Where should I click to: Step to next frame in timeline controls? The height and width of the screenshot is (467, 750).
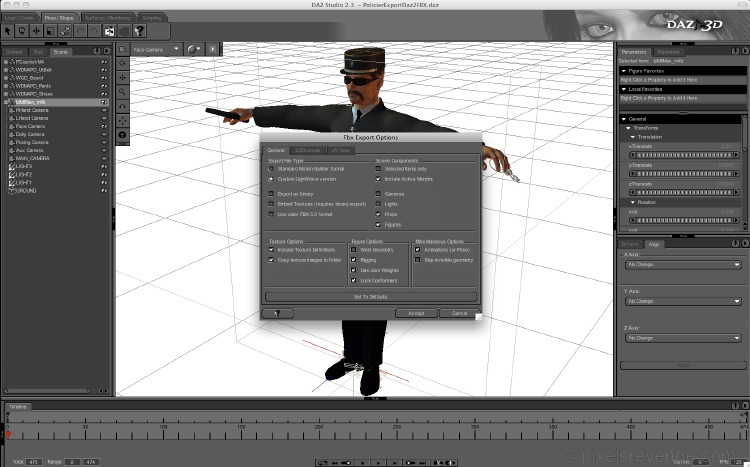tap(394, 463)
